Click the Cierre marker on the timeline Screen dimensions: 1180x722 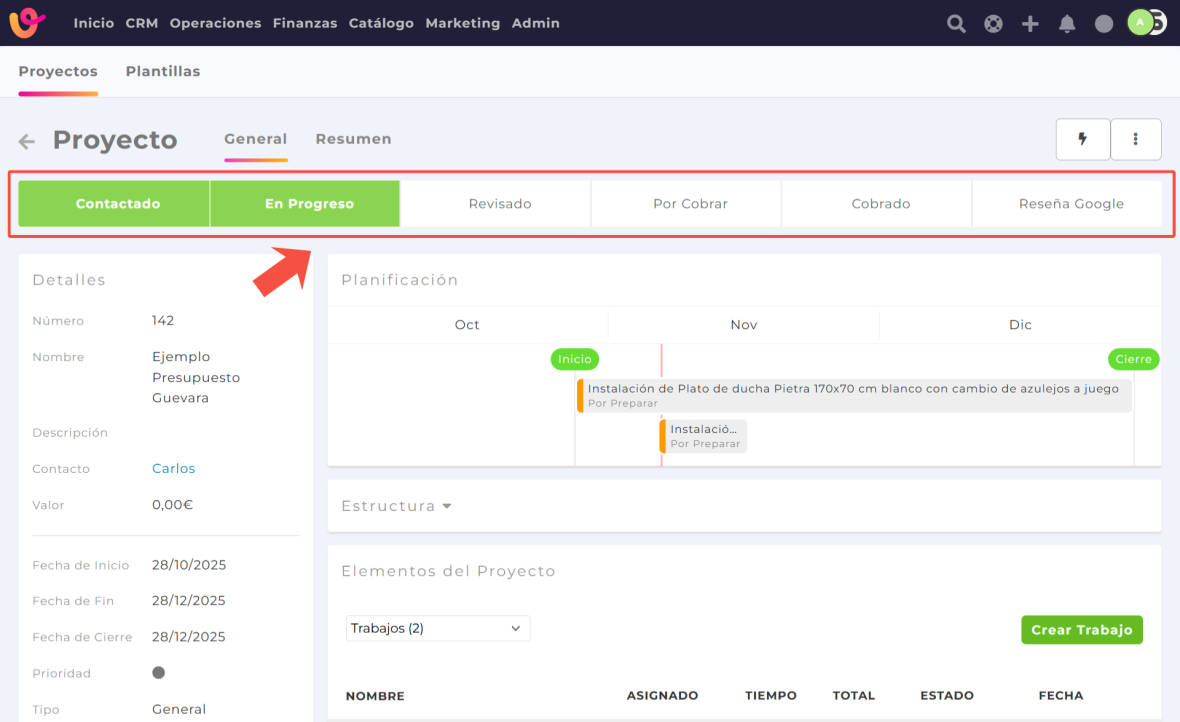point(1133,359)
